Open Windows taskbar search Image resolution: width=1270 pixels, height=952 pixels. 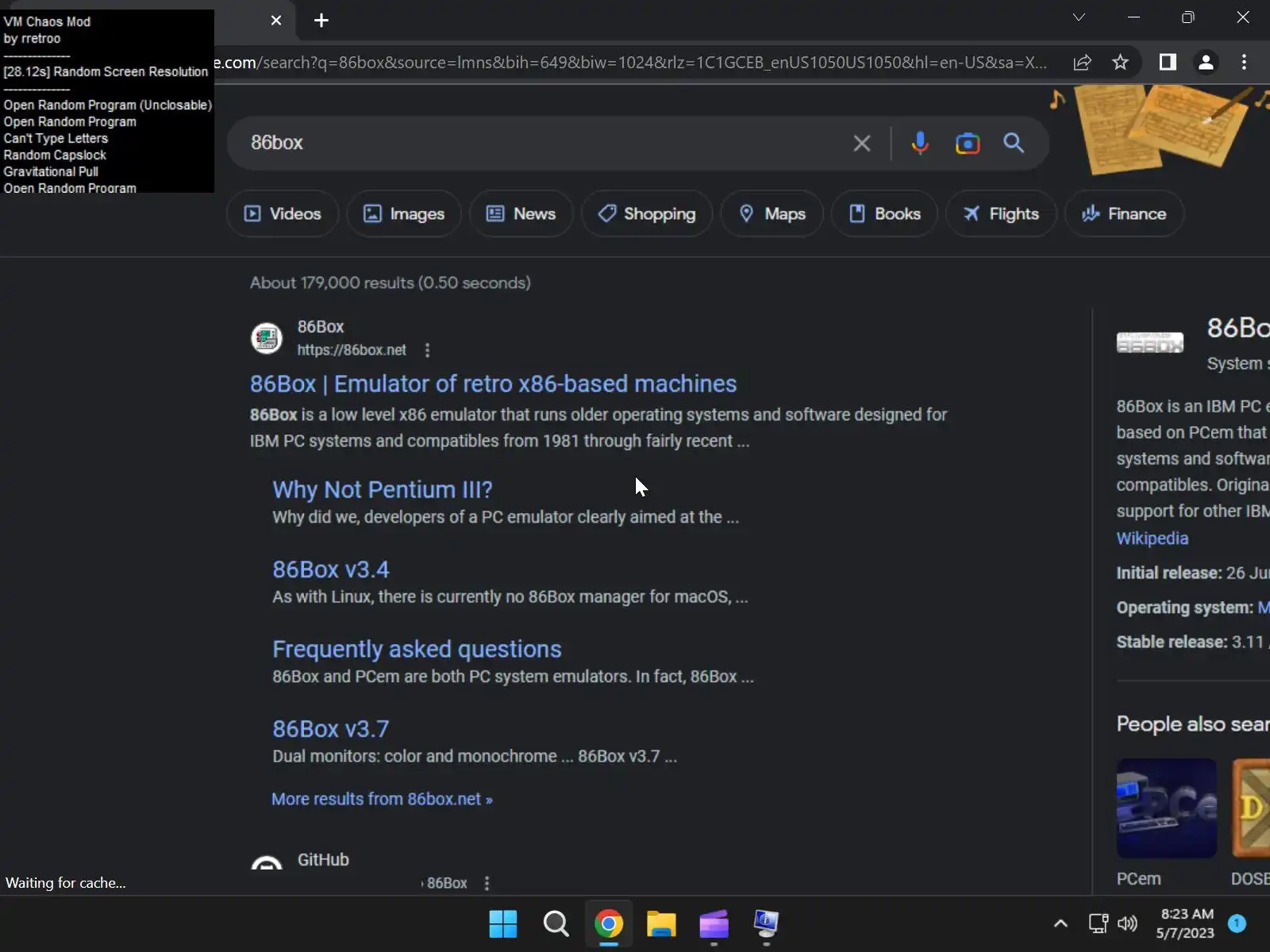point(556,923)
